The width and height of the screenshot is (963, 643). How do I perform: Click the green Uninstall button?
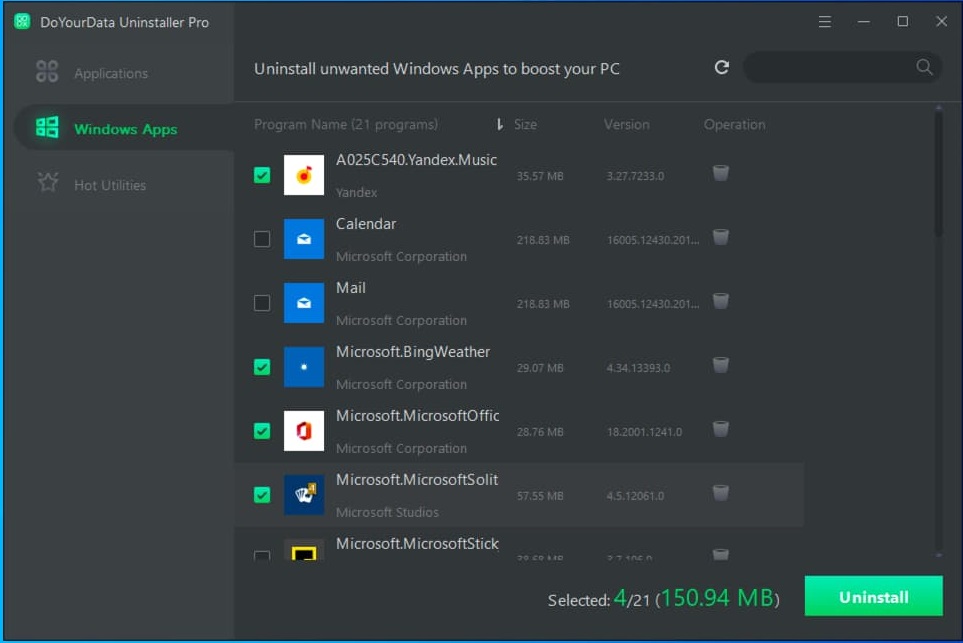coord(873,596)
